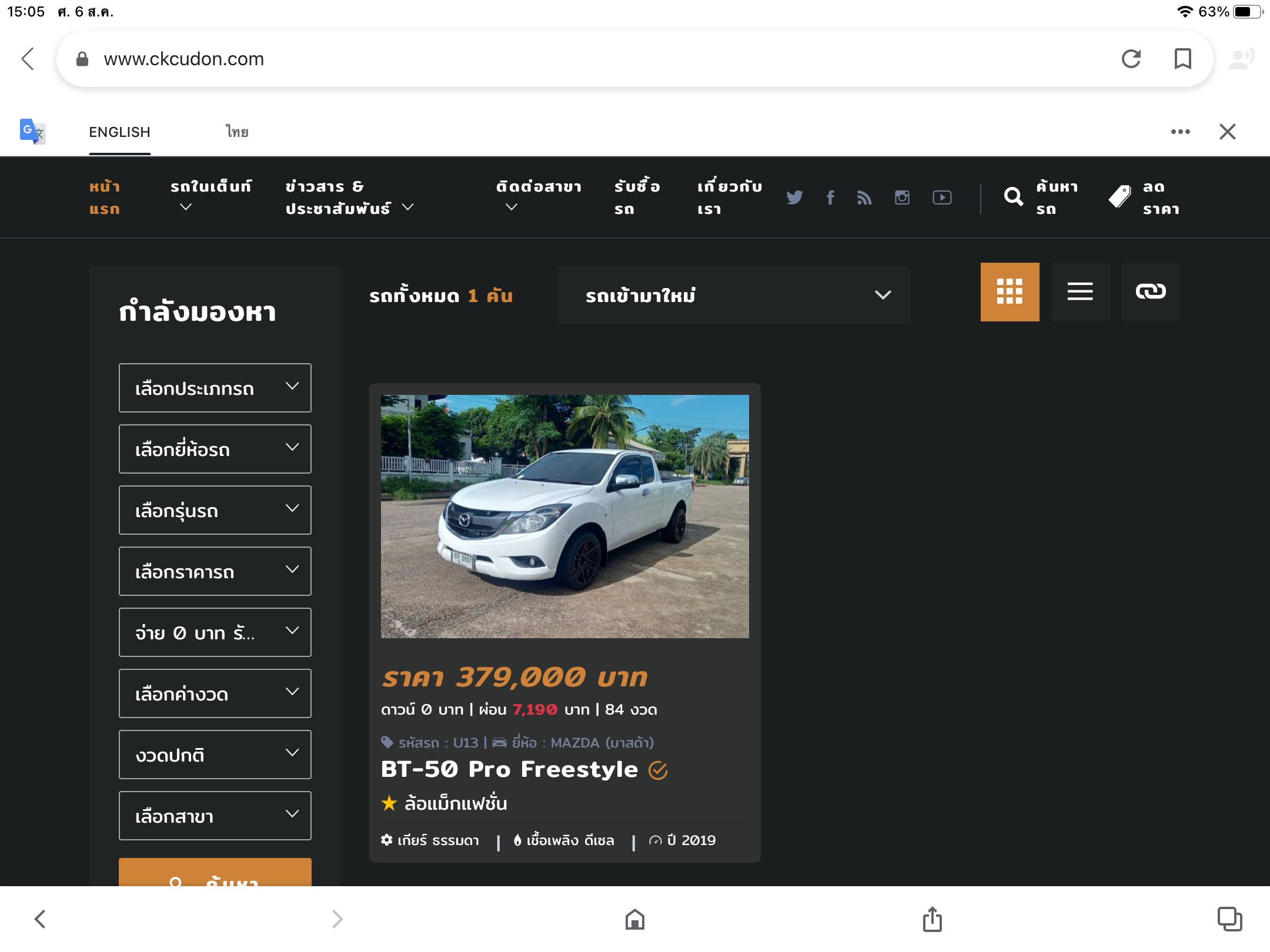Open the เลือกยี่ห้อรถ brand dropdown

[215, 449]
